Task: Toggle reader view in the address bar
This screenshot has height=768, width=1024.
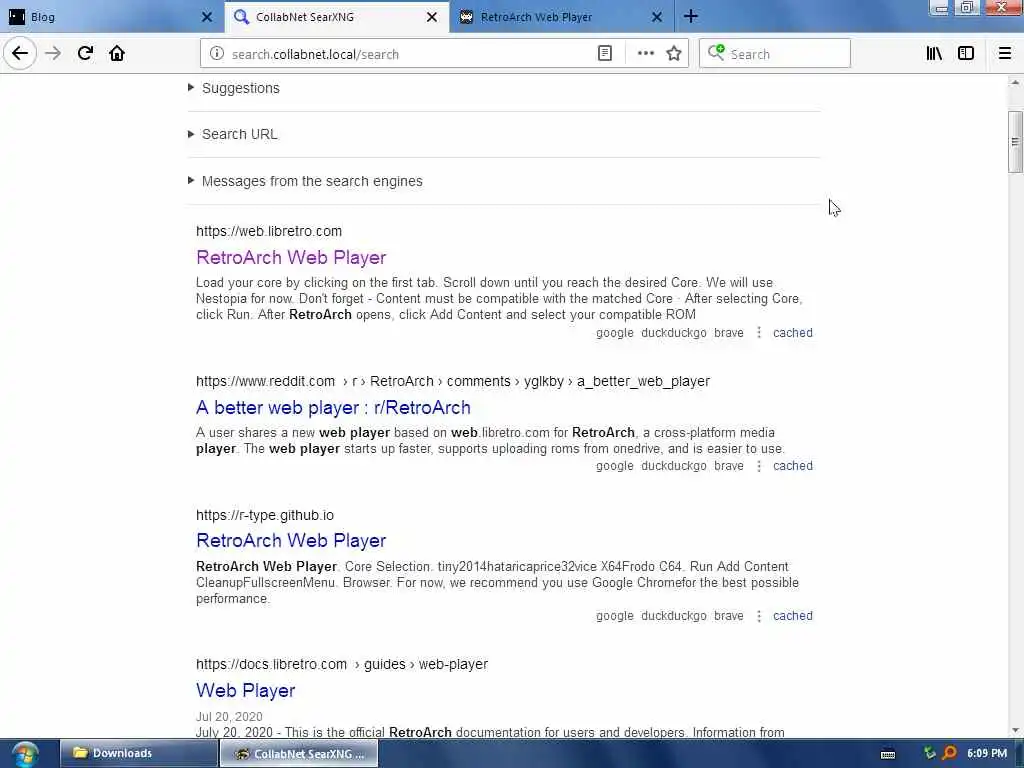Action: pos(605,54)
